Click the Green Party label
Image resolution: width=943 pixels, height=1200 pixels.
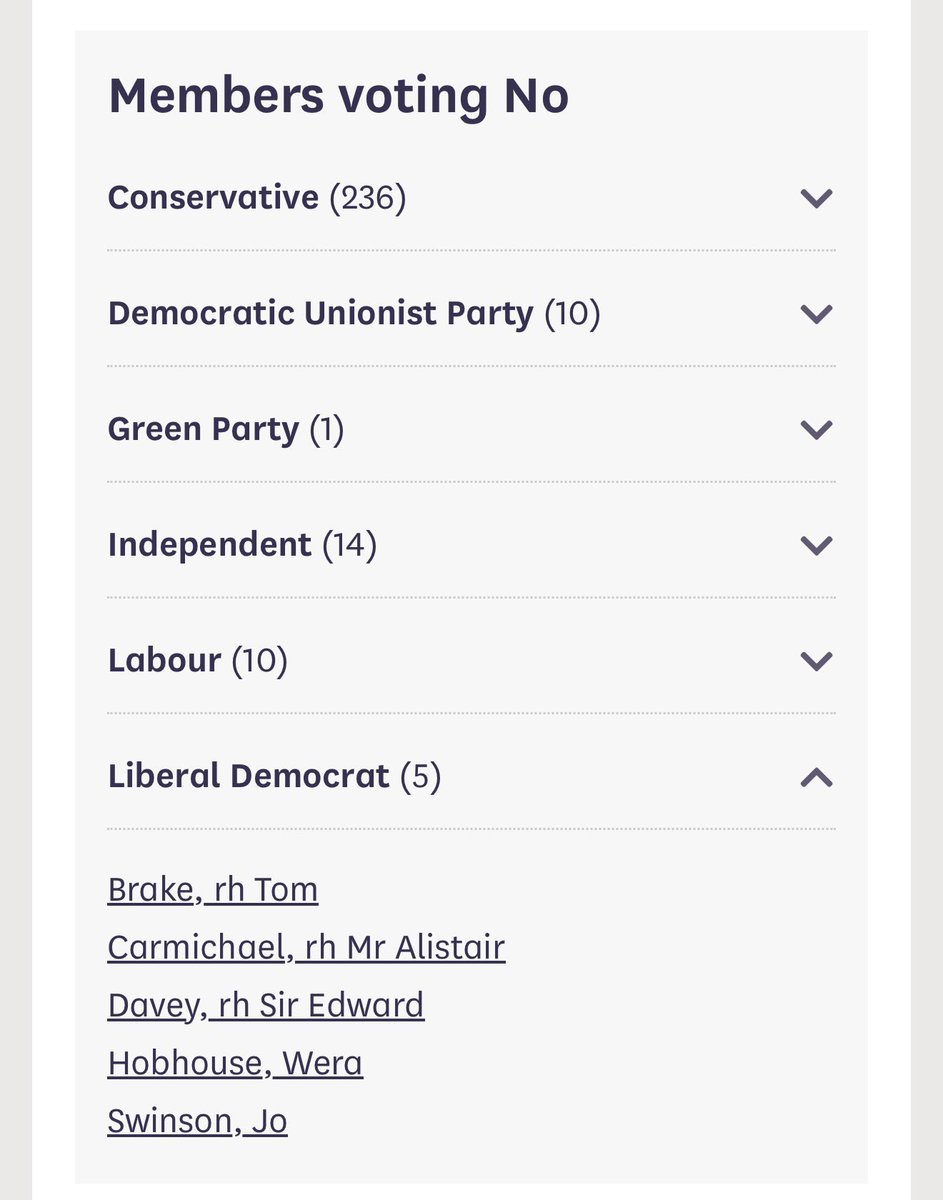click(204, 430)
